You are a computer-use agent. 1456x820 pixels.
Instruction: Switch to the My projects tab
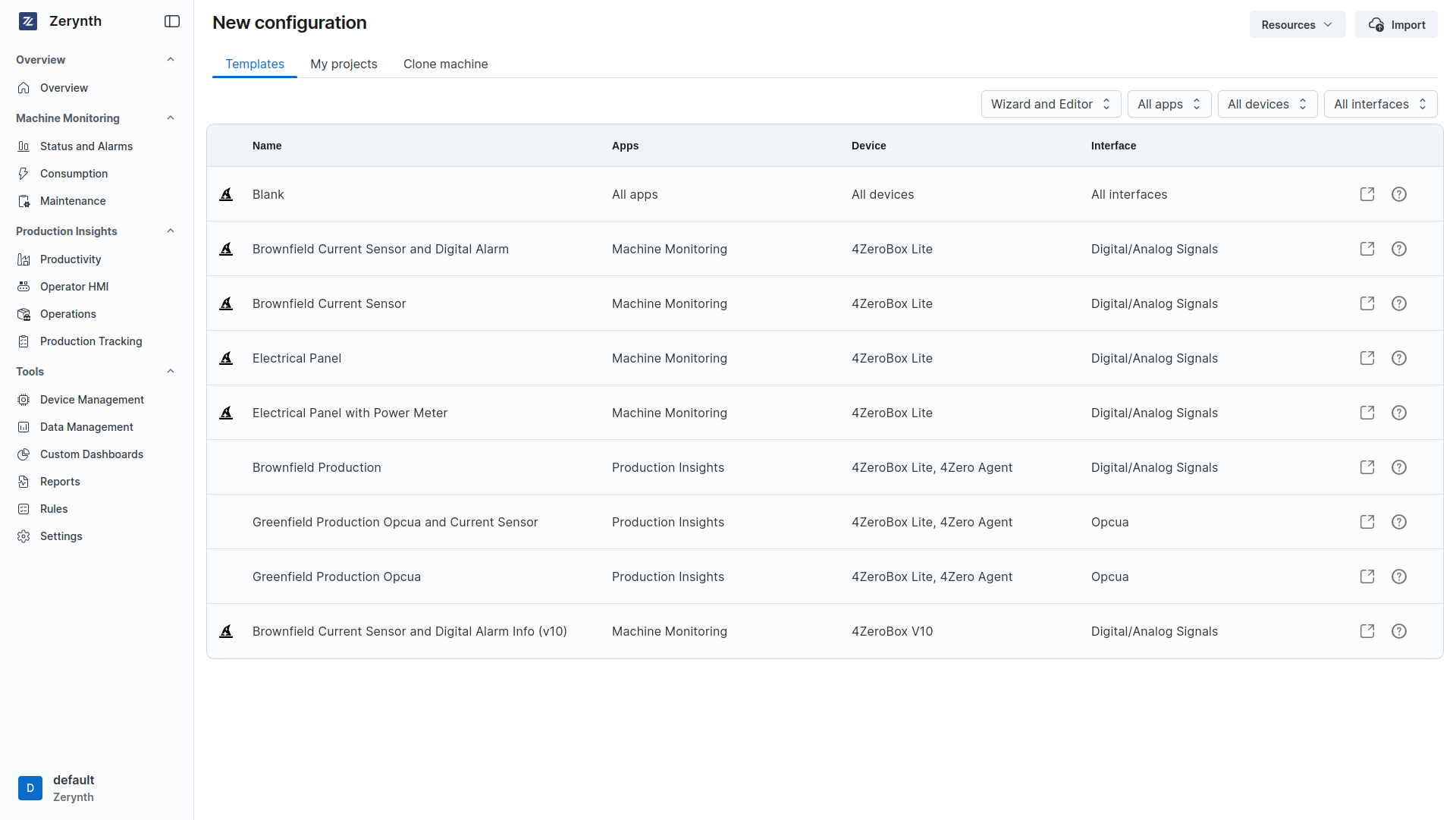click(344, 64)
